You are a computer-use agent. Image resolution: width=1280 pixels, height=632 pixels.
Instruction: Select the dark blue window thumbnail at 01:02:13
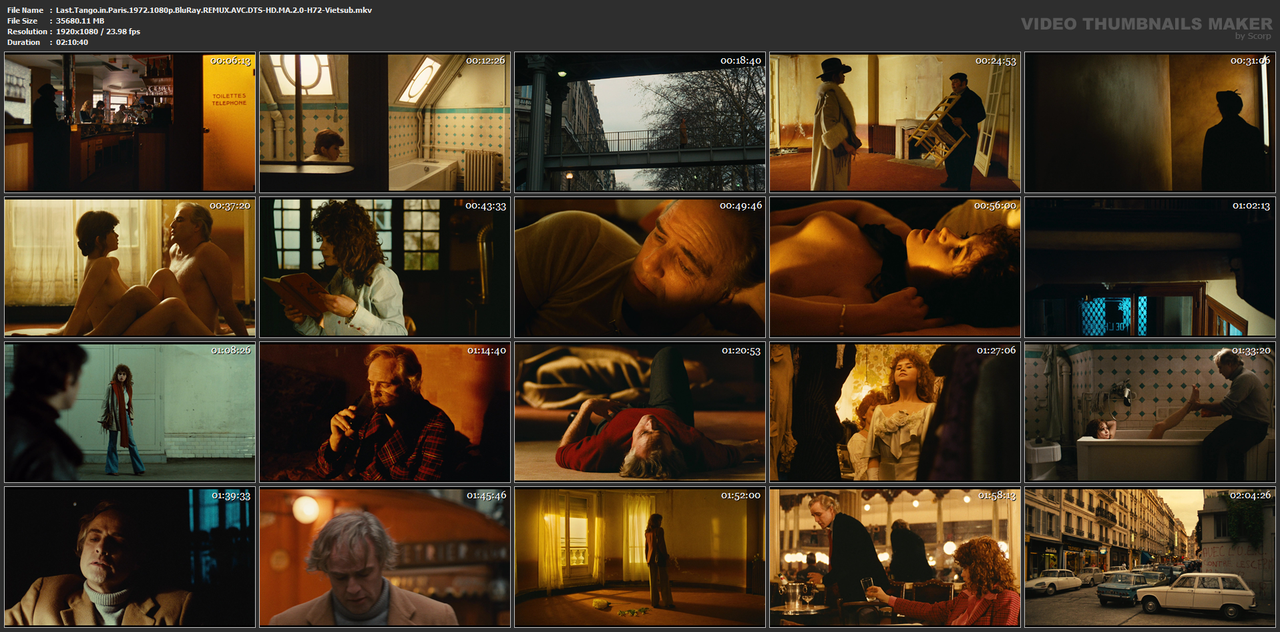coord(1150,267)
